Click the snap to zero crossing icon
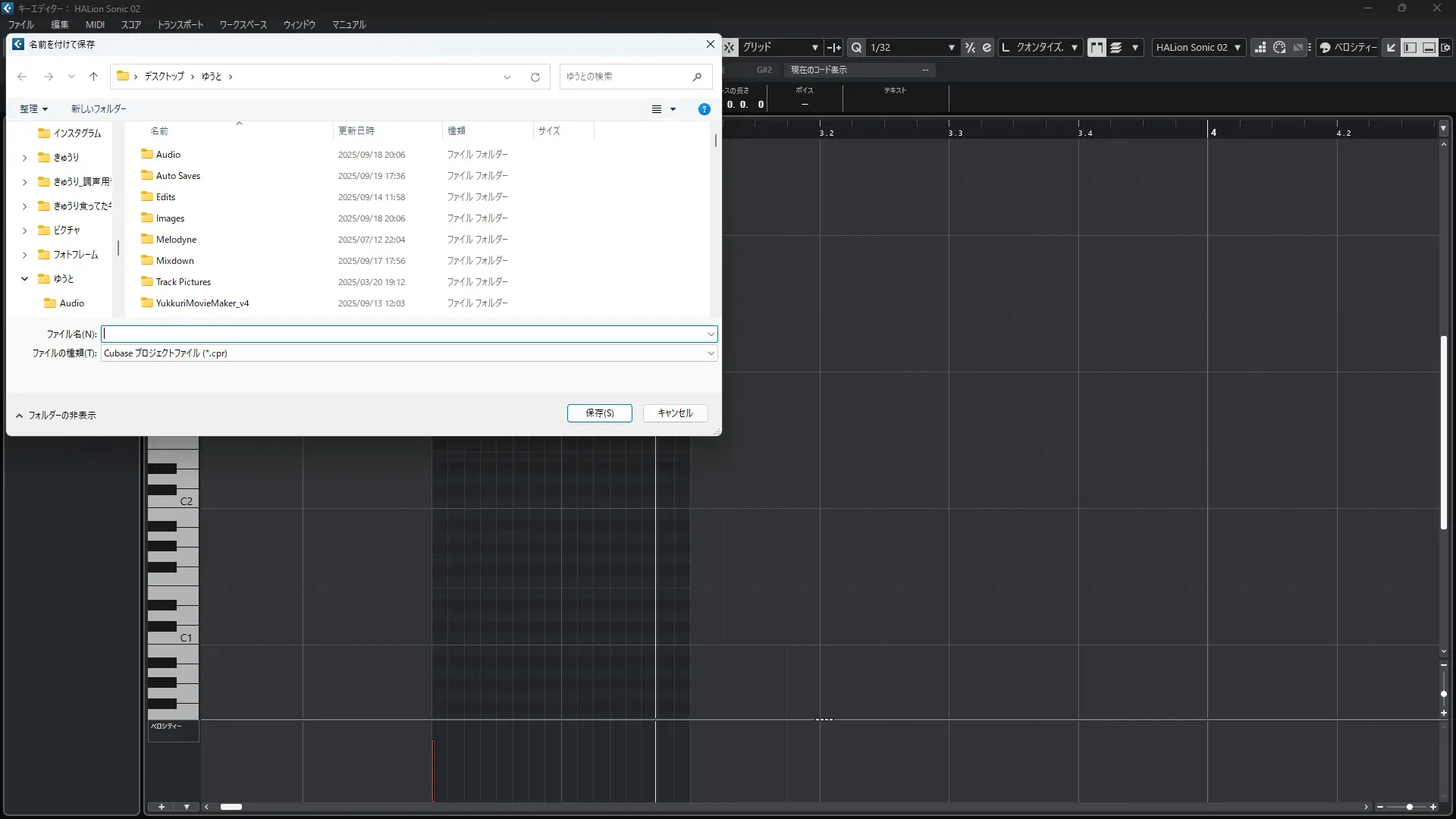Viewport: 1456px width, 819px height. (x=834, y=47)
